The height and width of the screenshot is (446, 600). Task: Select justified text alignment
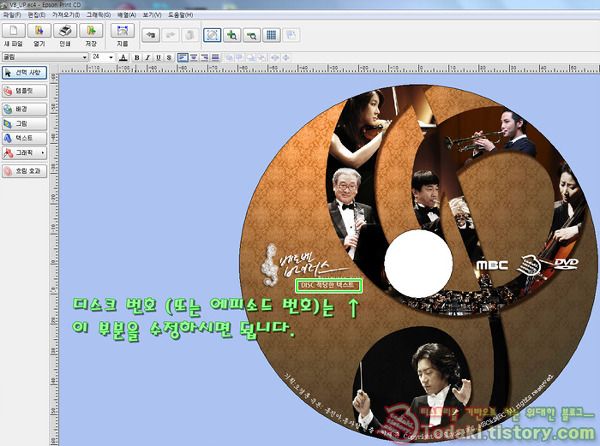click(x=215, y=57)
